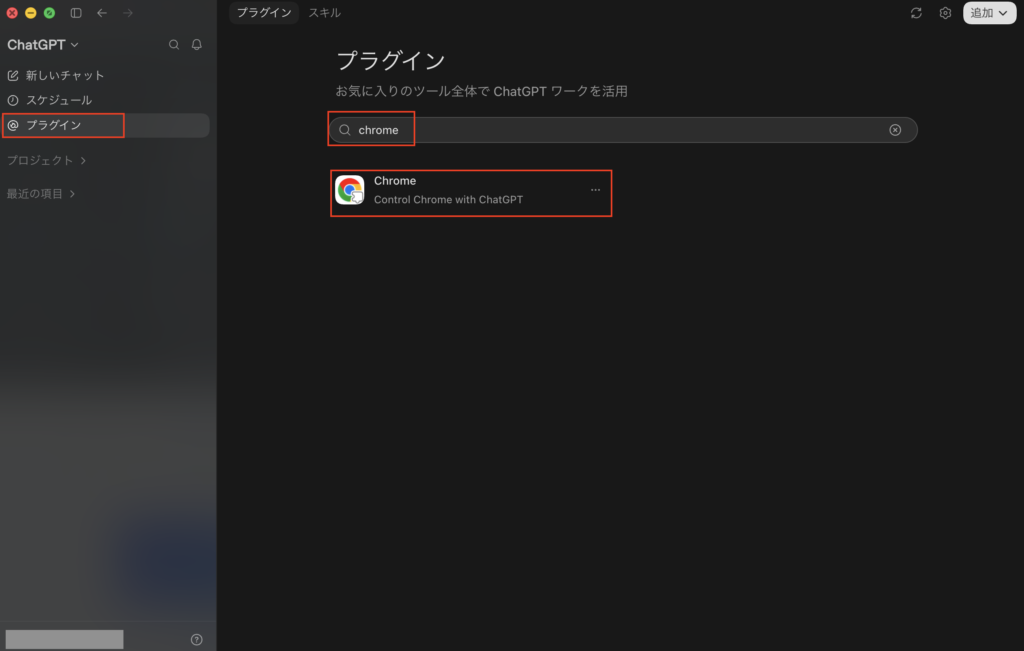Open search in the sidebar header

point(174,44)
